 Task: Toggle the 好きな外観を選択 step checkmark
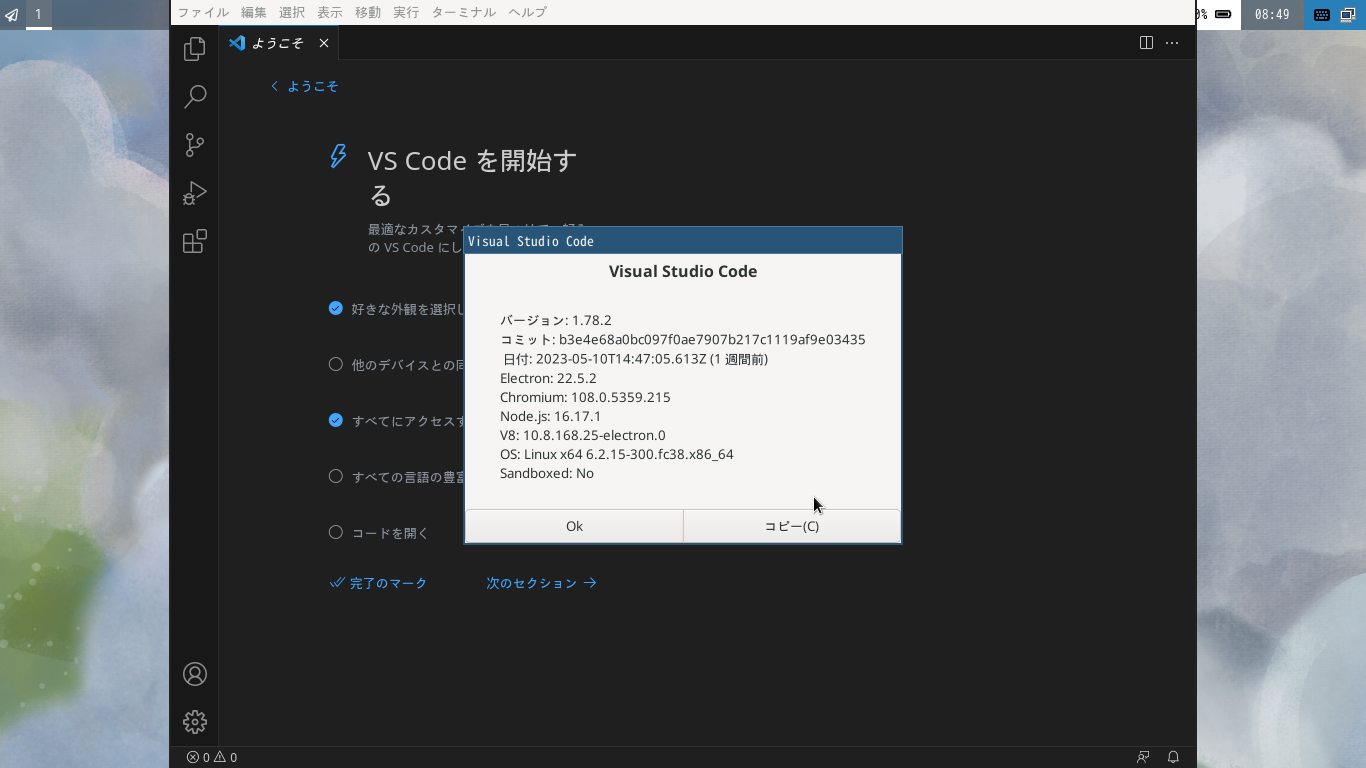(x=336, y=308)
